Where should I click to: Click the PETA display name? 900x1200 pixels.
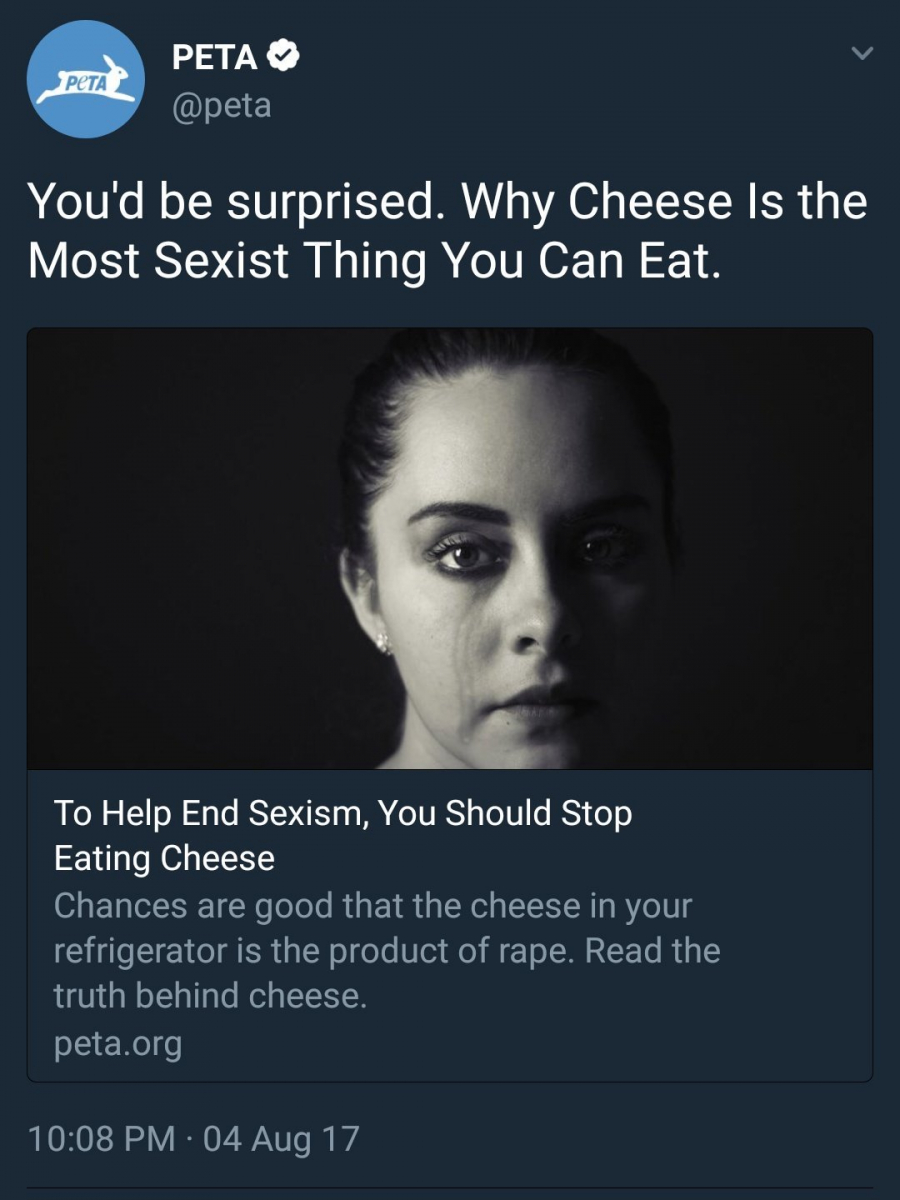[215, 59]
